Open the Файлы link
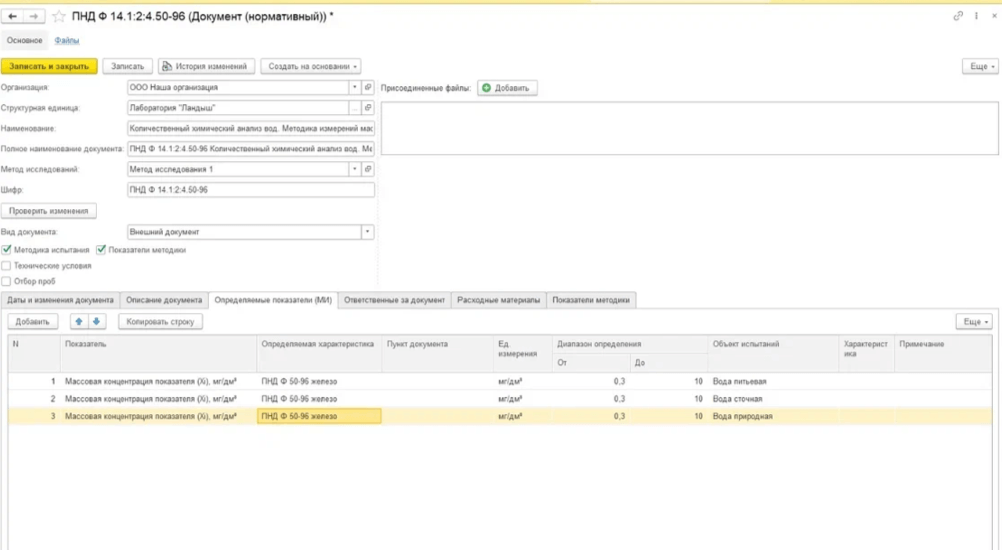The height and width of the screenshot is (550, 1002). tap(67, 41)
